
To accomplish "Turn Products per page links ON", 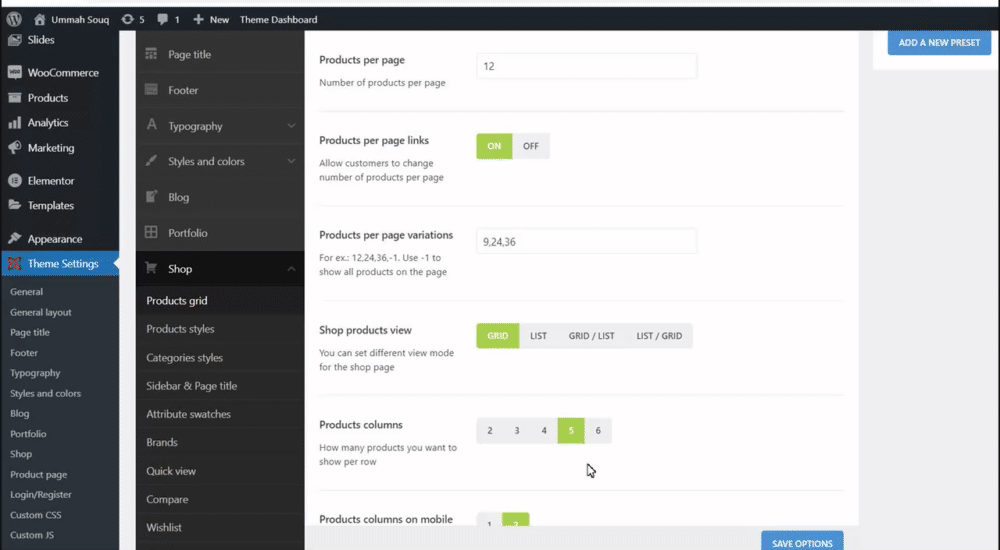I will pyautogui.click(x=494, y=146).
